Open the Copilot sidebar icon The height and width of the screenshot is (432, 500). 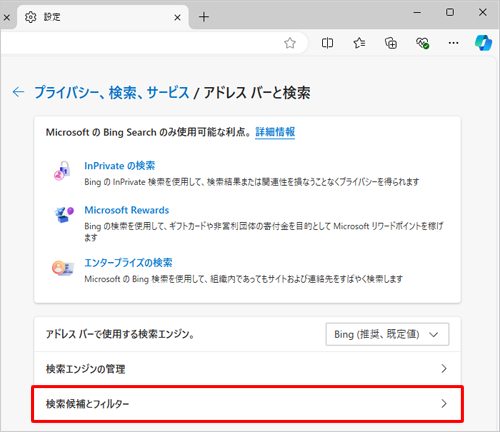click(483, 43)
